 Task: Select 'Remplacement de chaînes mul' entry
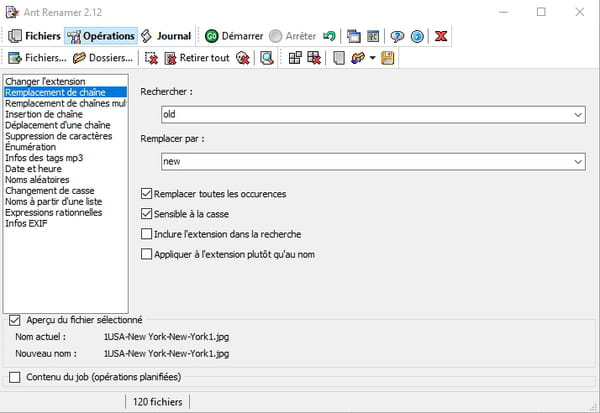click(x=65, y=103)
